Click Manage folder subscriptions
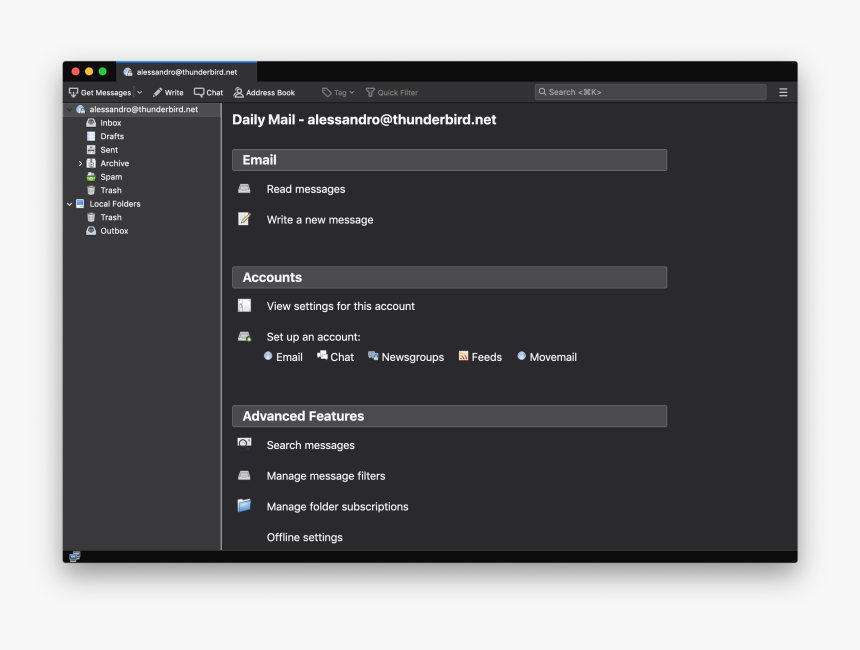 tap(336, 507)
